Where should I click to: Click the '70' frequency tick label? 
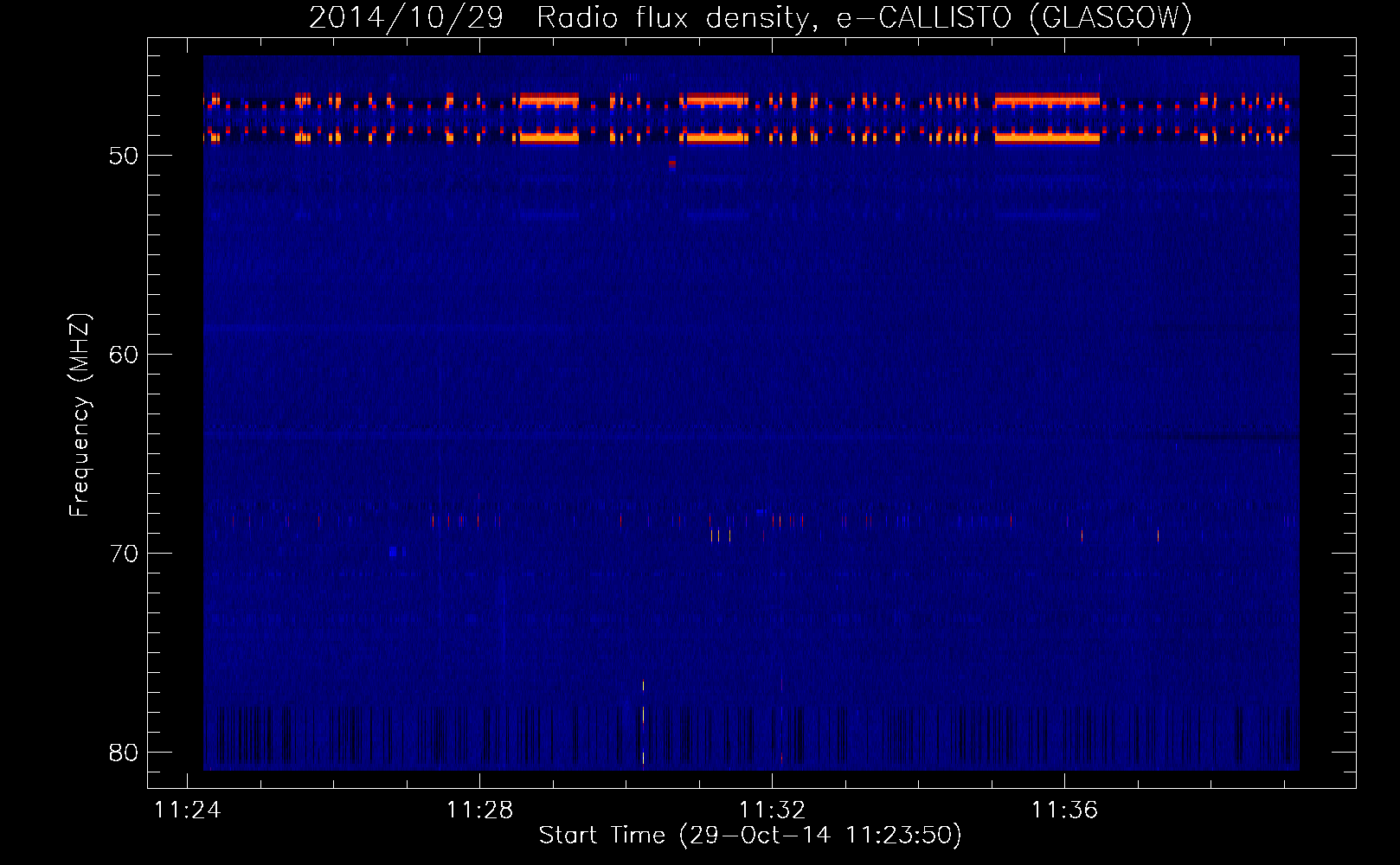[124, 554]
